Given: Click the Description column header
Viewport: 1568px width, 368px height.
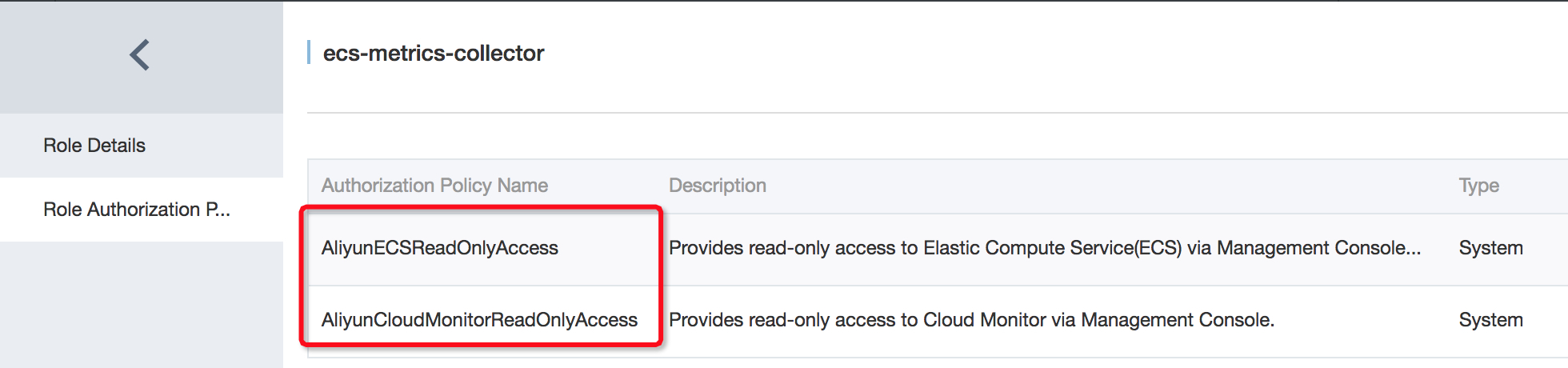Looking at the screenshot, I should (717, 186).
